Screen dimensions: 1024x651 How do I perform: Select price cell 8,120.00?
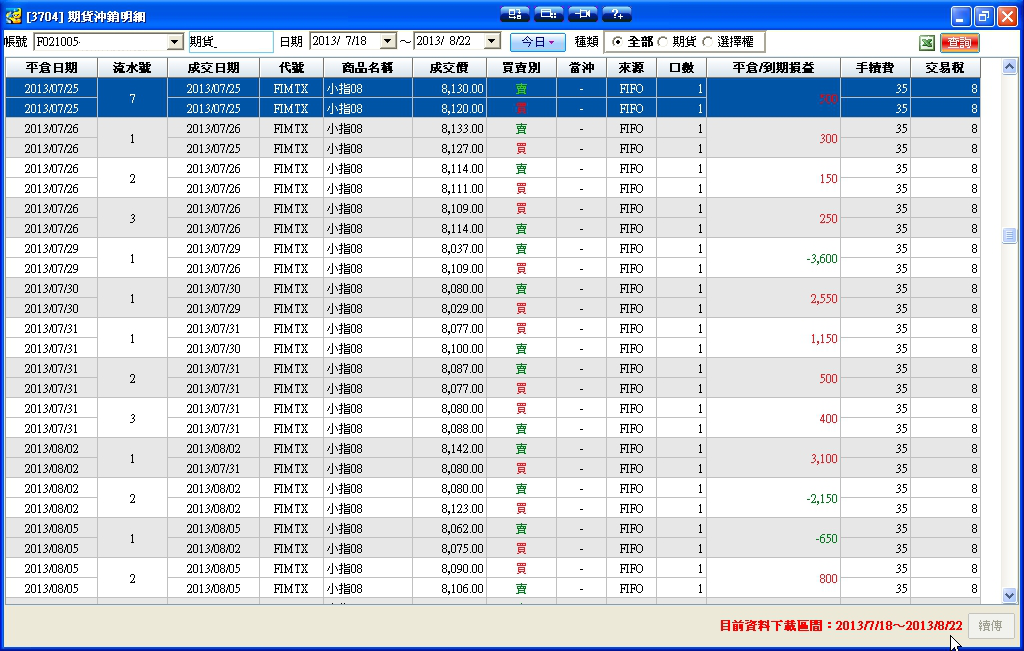click(x=449, y=108)
